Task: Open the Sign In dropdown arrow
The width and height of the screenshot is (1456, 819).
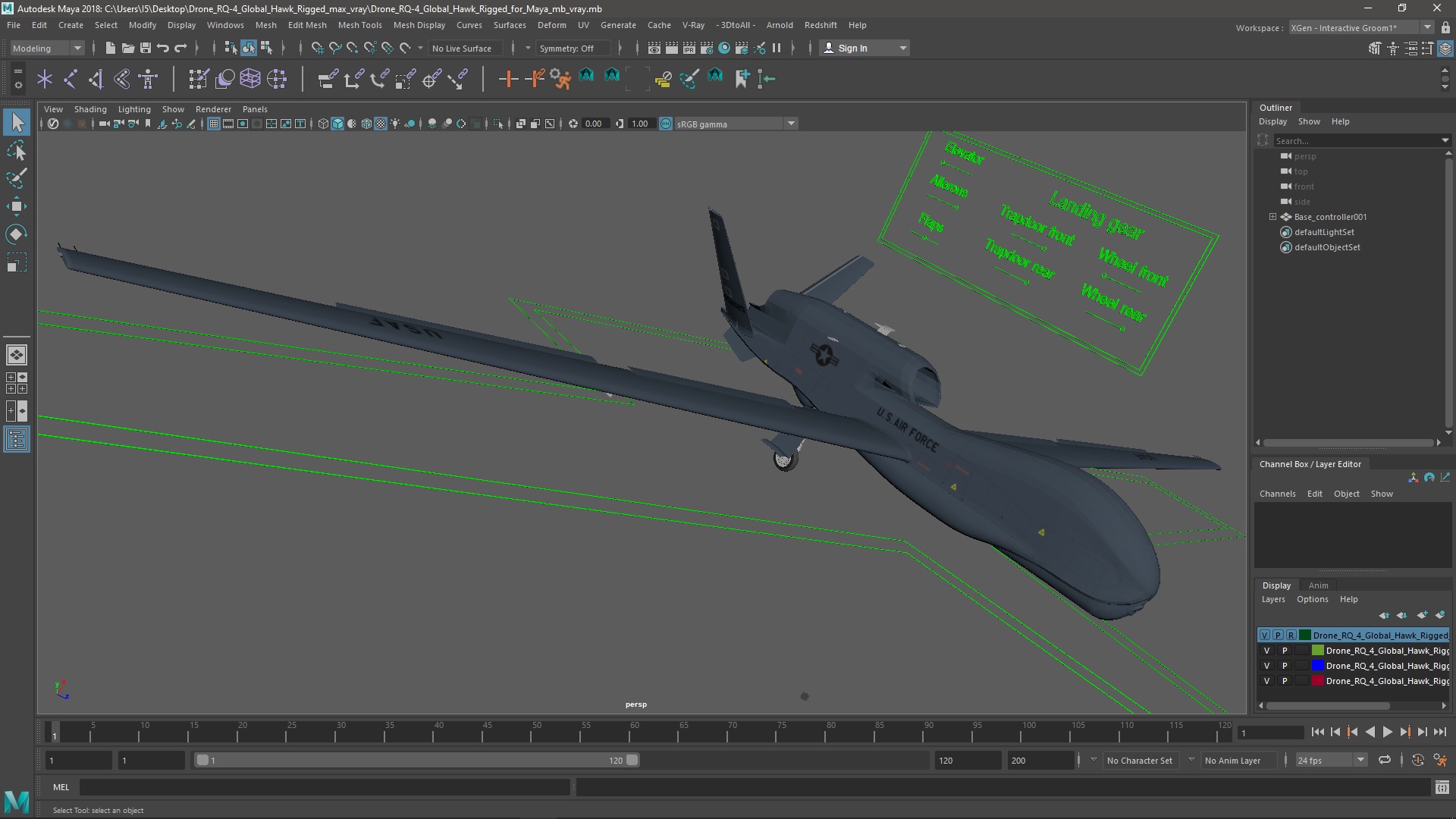Action: [x=902, y=48]
